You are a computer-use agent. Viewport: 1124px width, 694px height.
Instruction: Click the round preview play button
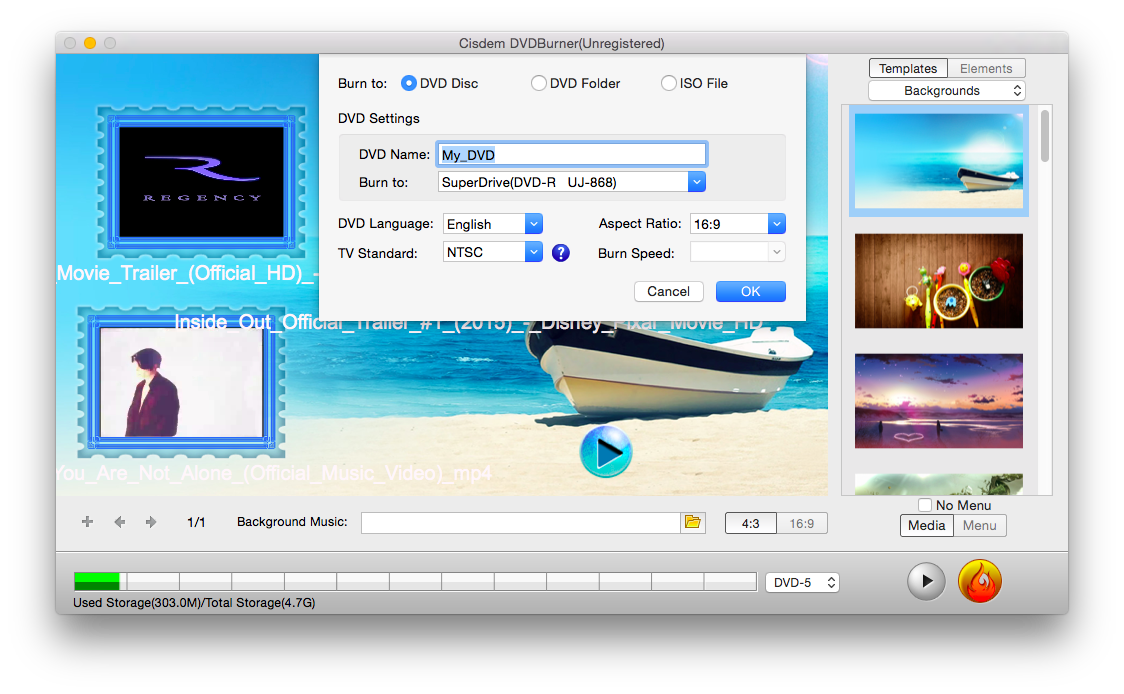pos(926,581)
